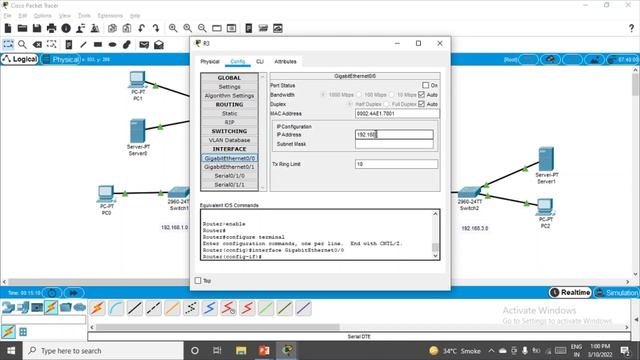Click the Help question mark icon
The image size is (640, 360).
point(631,28)
